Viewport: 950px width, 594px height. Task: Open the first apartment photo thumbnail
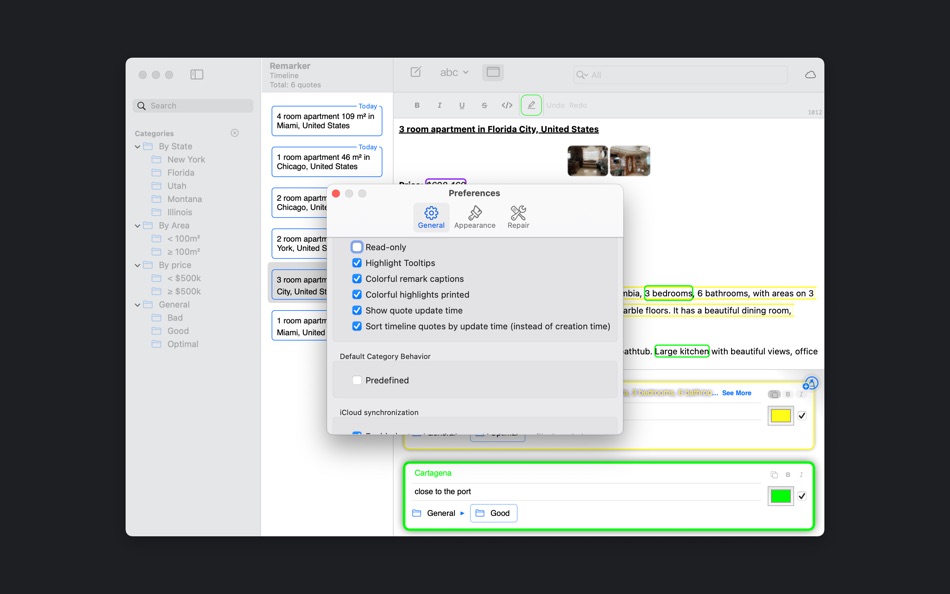click(x=587, y=161)
